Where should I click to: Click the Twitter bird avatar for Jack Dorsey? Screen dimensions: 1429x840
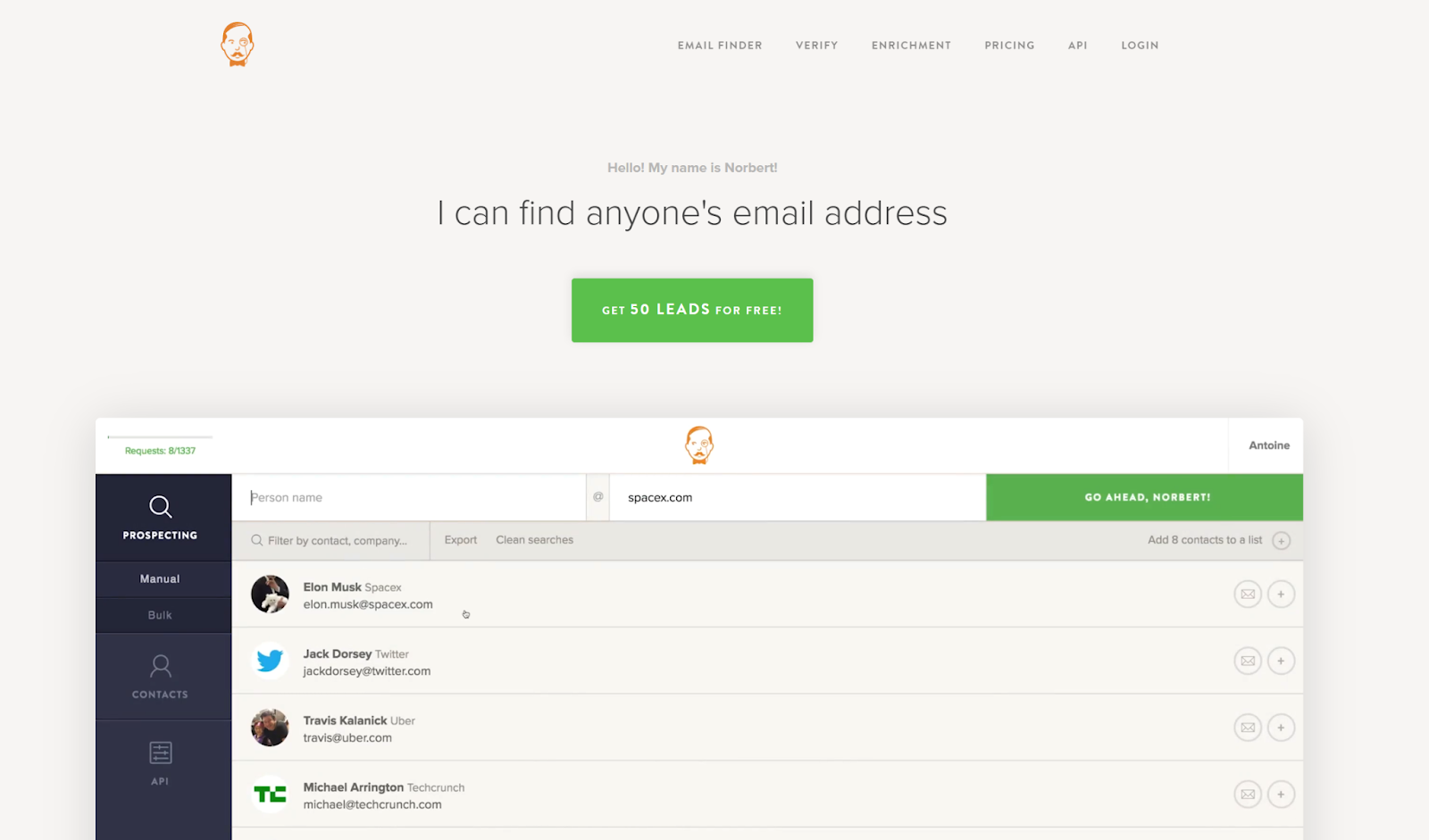click(x=270, y=661)
